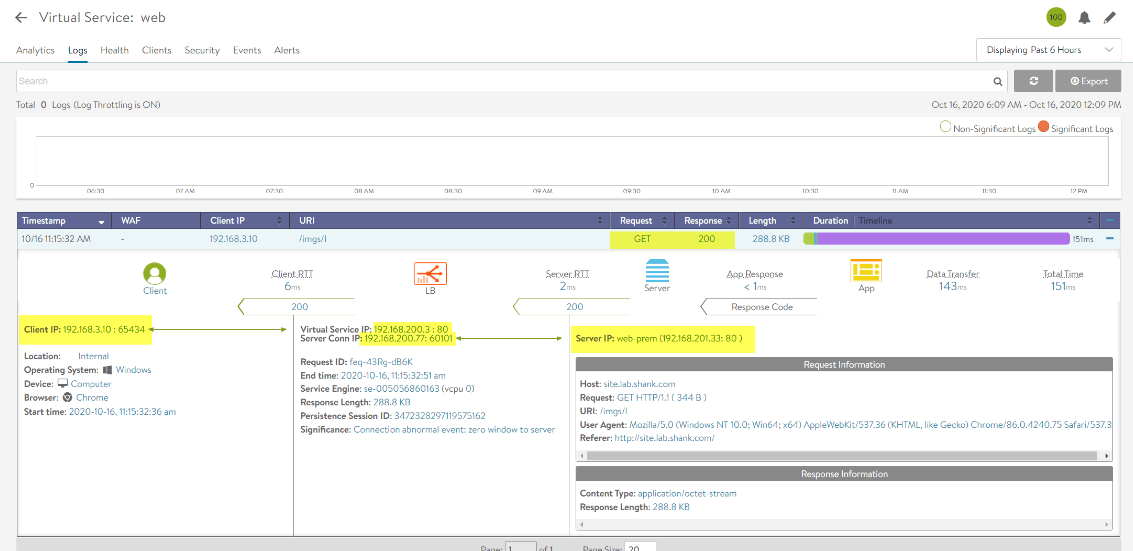The height and width of the screenshot is (551, 1133).
Task: Sort by the Length column
Action: click(x=771, y=220)
